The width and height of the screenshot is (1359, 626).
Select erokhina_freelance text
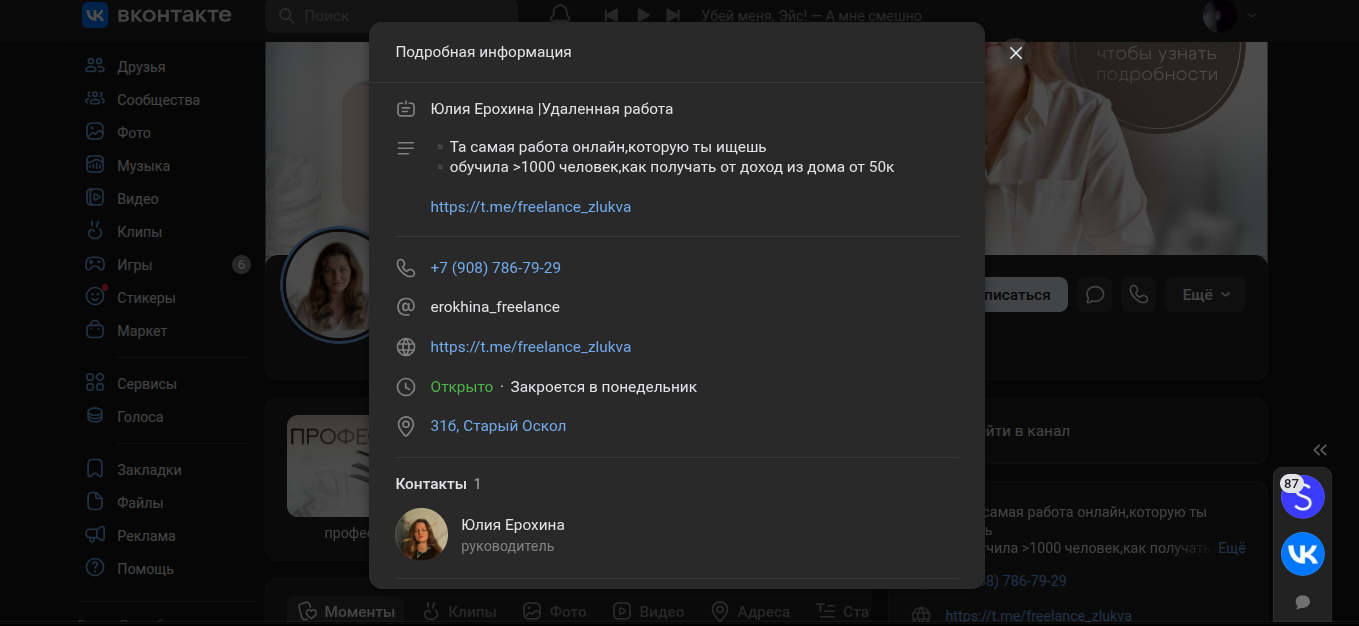pos(495,307)
